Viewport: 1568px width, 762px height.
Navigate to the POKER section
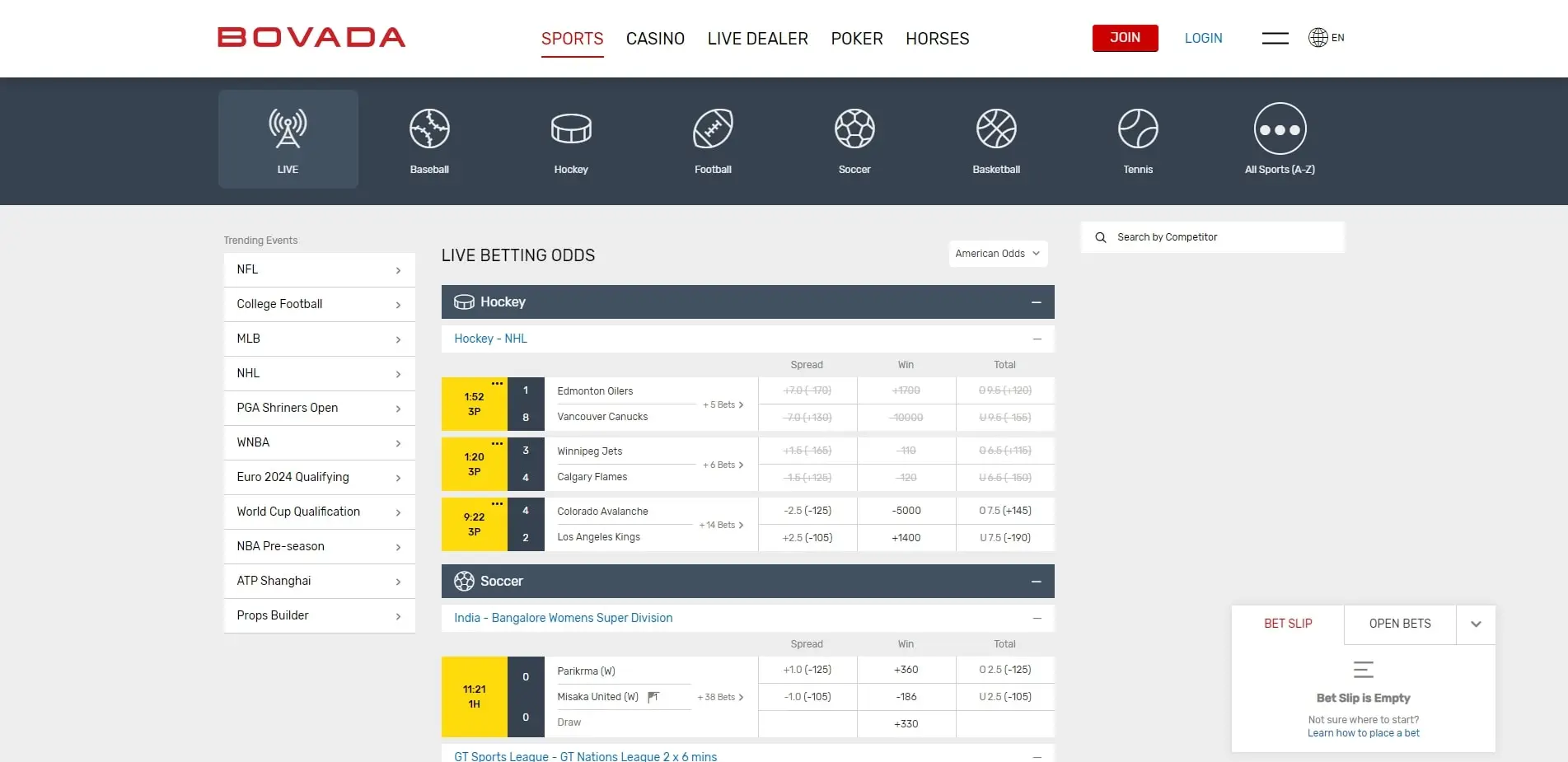856,39
